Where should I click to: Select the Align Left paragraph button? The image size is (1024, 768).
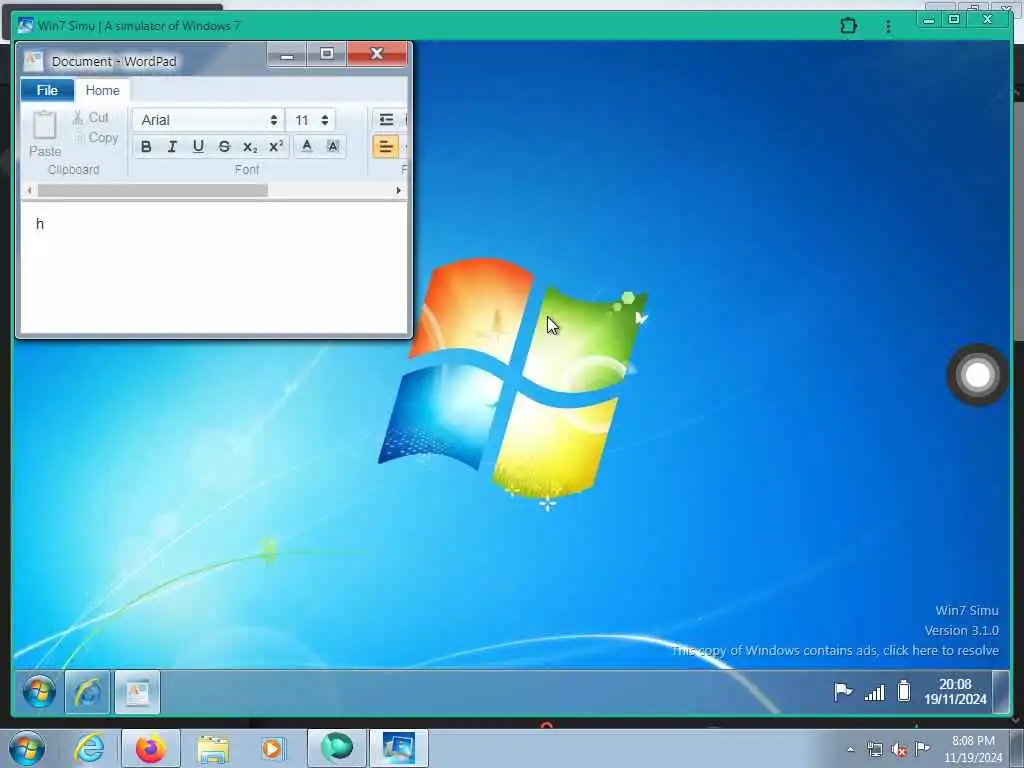385,147
